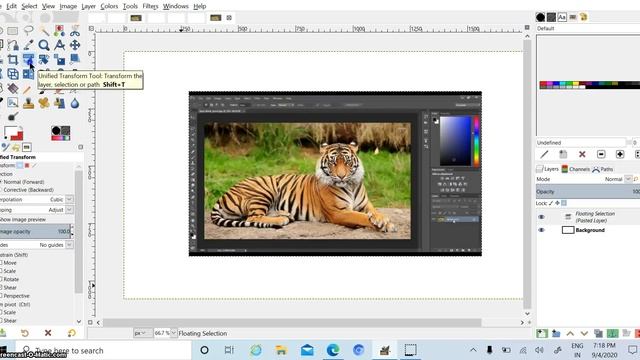This screenshot has height=360, width=640.
Task: Open the Windows menu
Action: pyautogui.click(x=176, y=6)
